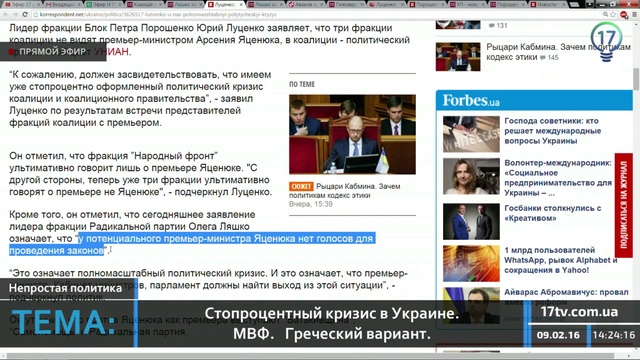
Task: Click the Forbes.ua logo header
Action: (x=471, y=100)
